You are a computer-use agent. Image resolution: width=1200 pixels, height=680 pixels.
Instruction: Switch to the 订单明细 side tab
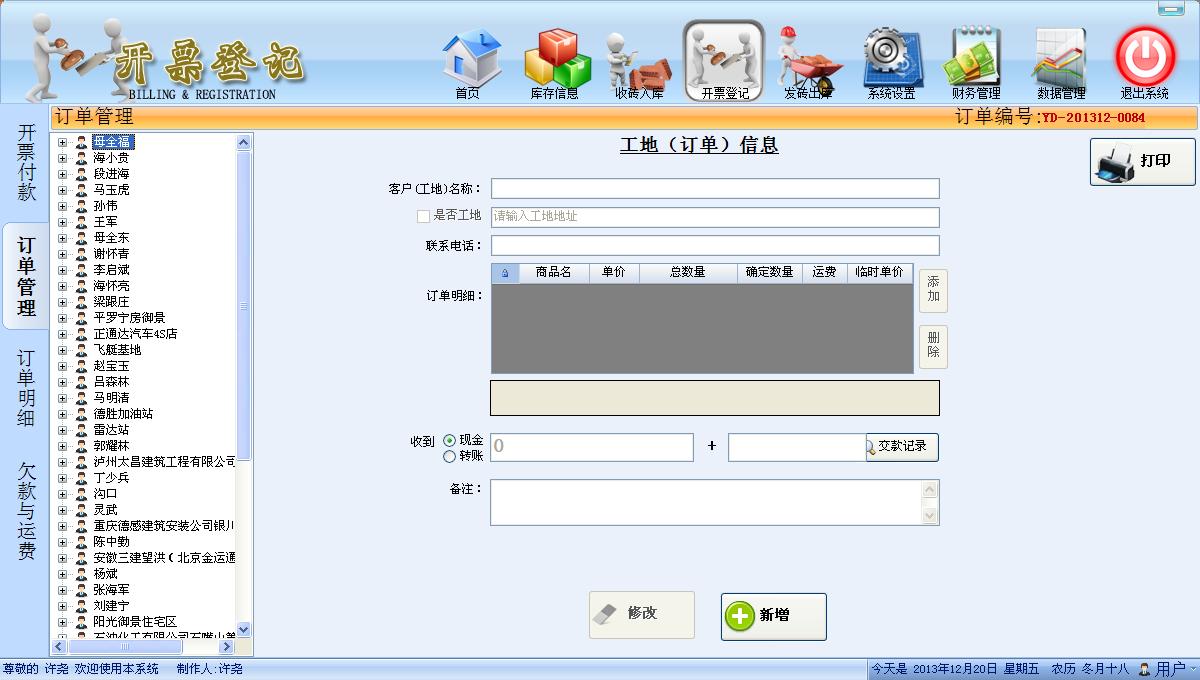[27, 387]
